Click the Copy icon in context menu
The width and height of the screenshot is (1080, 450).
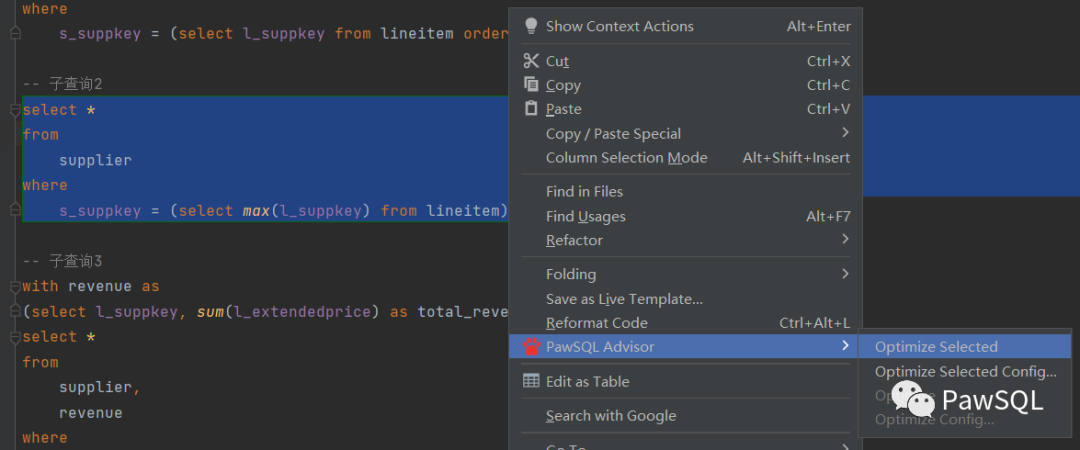click(531, 85)
